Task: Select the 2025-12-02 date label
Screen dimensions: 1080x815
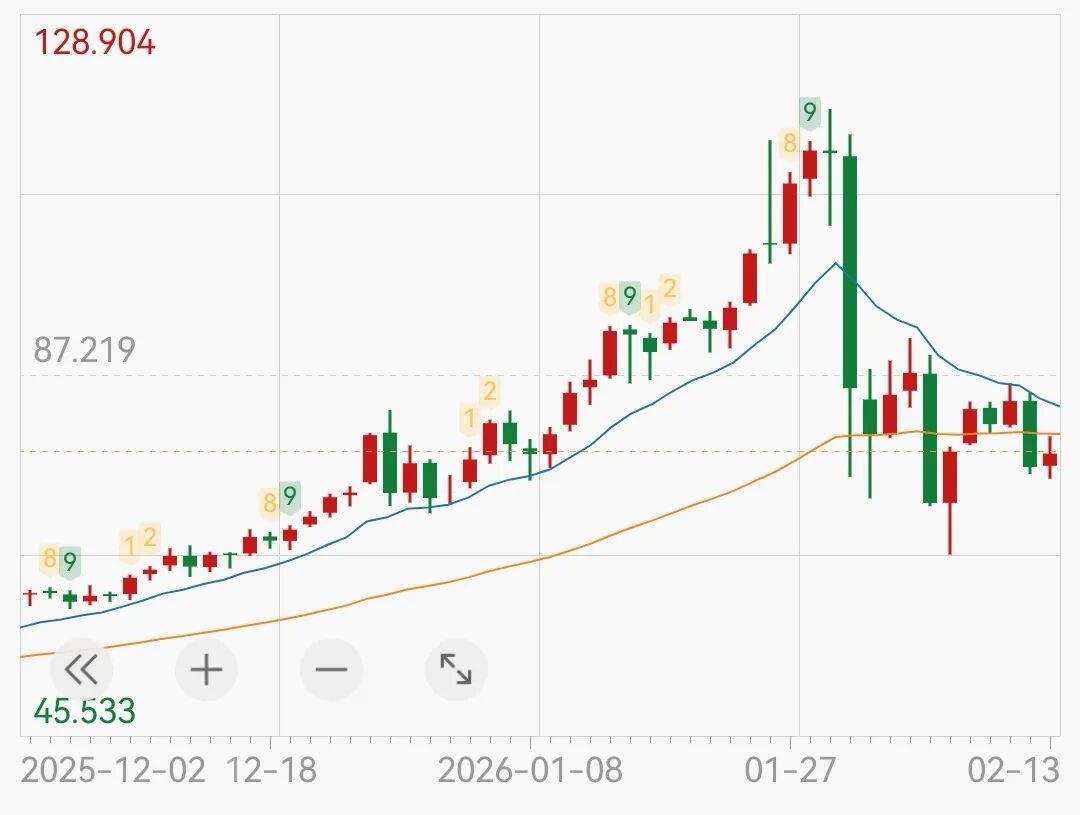Action: [x=113, y=771]
